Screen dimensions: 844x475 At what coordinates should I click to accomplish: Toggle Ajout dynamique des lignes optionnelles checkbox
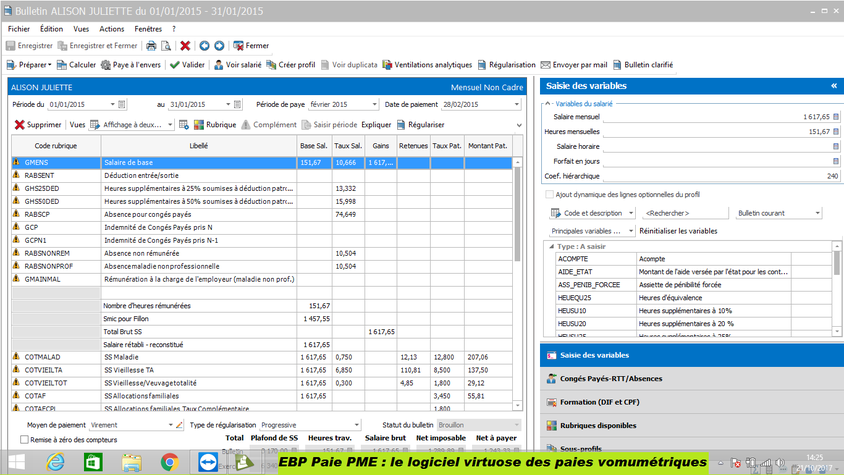pyautogui.click(x=549, y=194)
